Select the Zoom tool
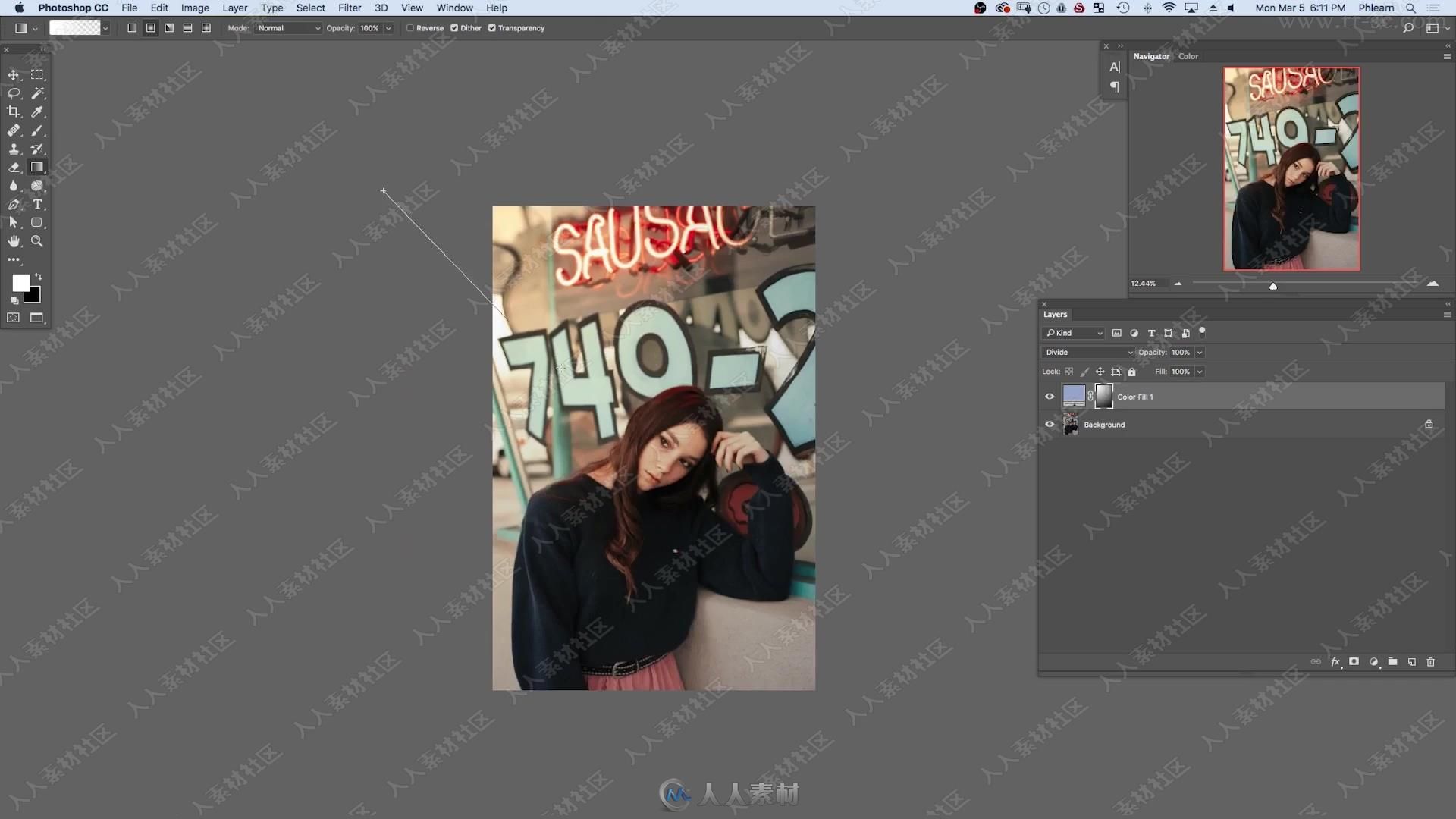Viewport: 1456px width, 819px height. coord(37,241)
